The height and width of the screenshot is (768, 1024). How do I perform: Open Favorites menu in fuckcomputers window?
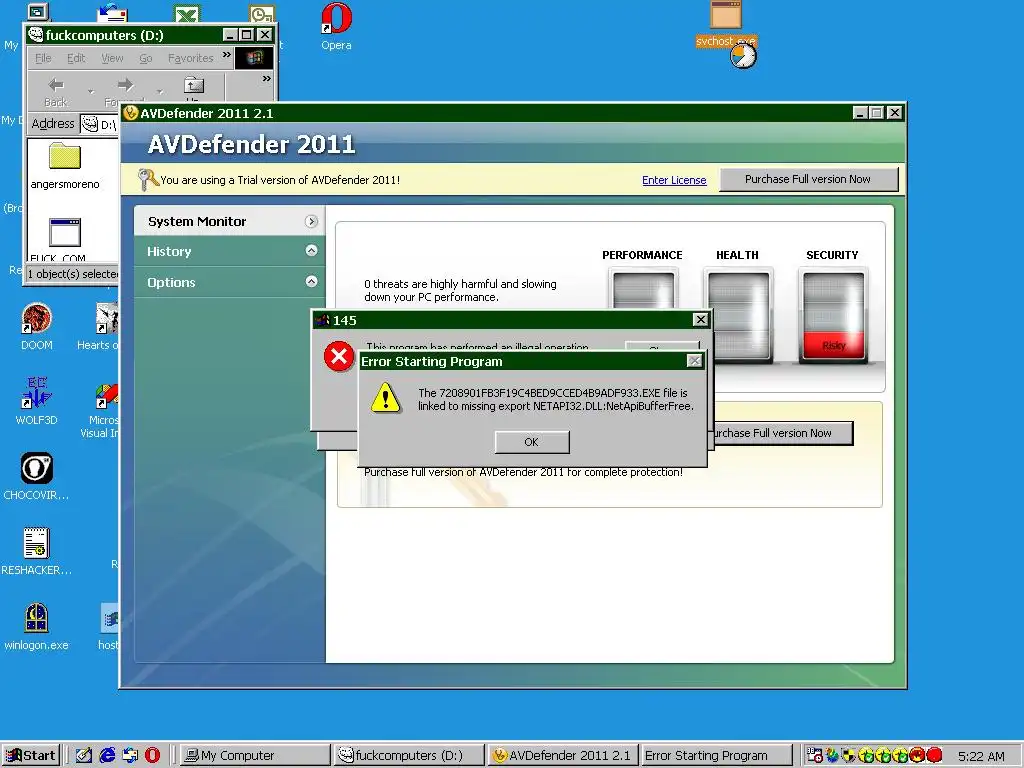[x=191, y=58]
